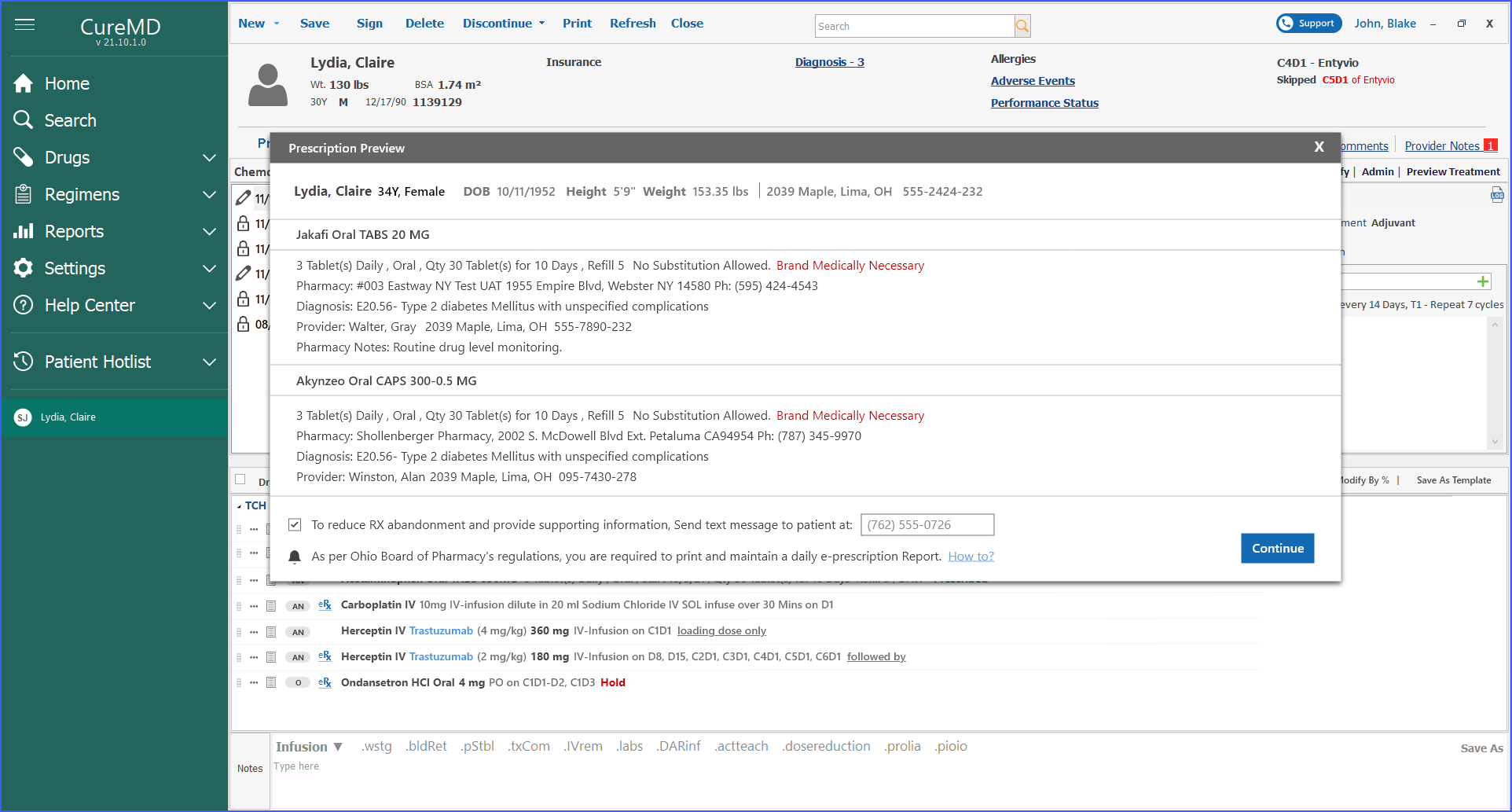This screenshot has width=1512, height=812.
Task: Click Save in the top toolbar
Action: click(x=314, y=24)
